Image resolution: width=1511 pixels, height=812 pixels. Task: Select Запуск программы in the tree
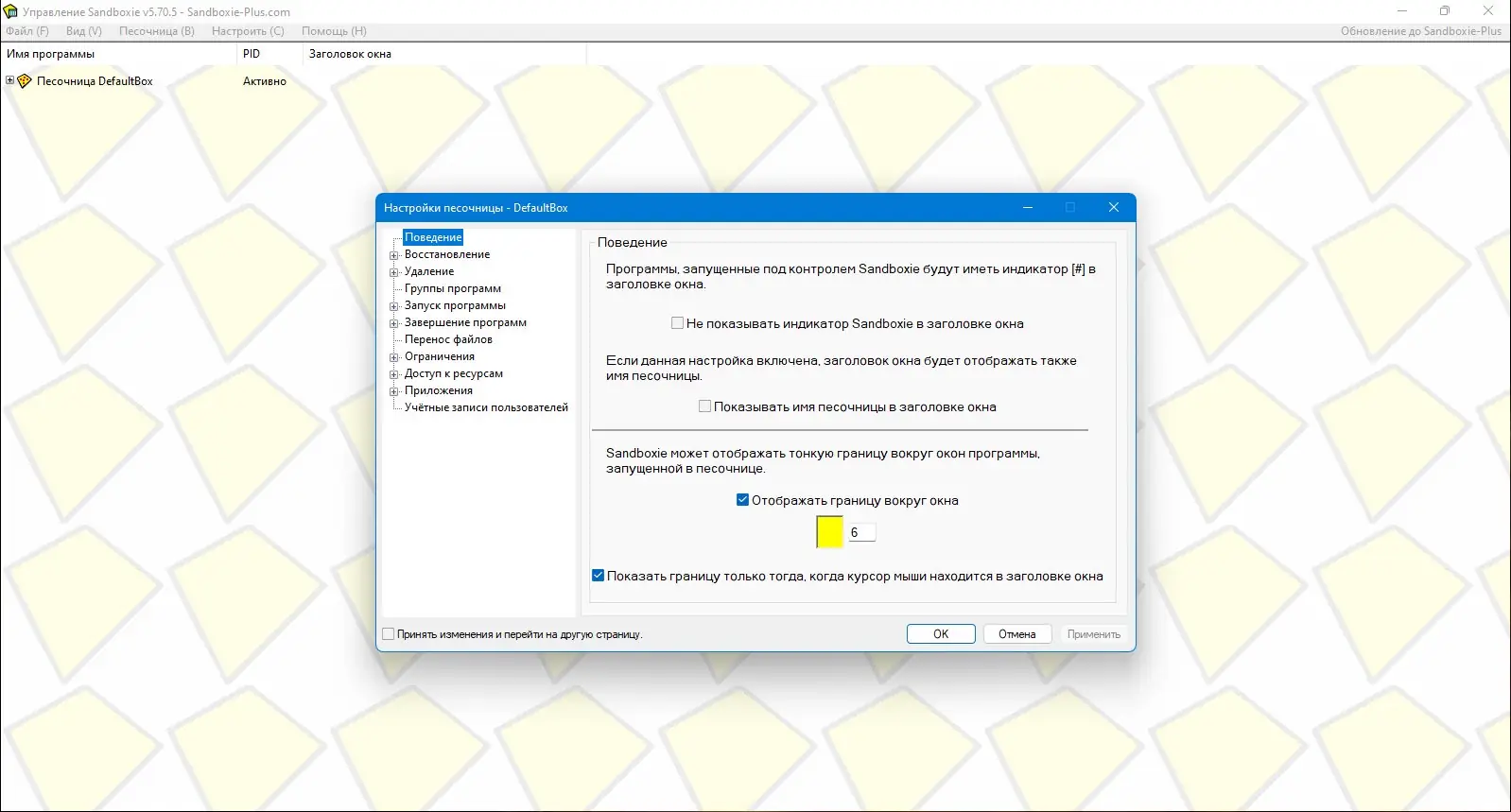pyautogui.click(x=455, y=305)
